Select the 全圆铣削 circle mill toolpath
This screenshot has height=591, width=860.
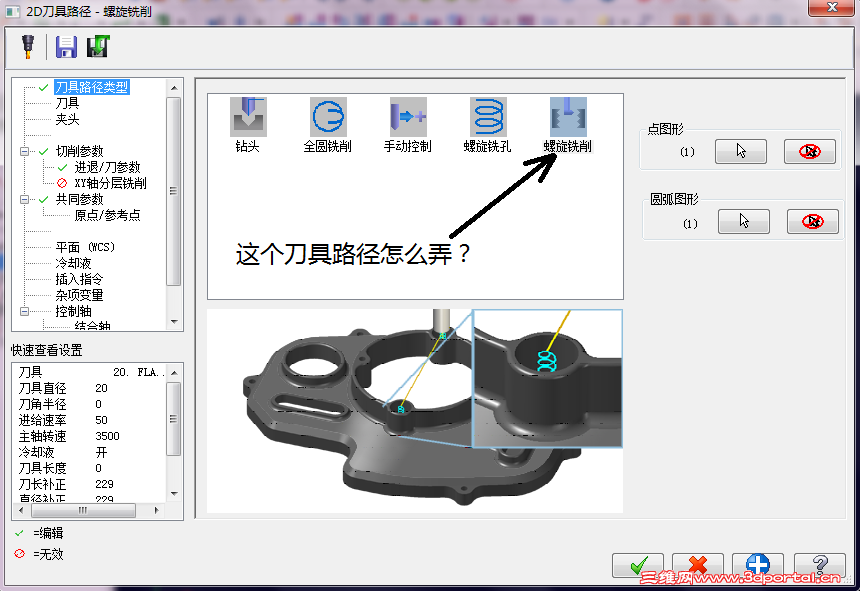click(x=328, y=125)
